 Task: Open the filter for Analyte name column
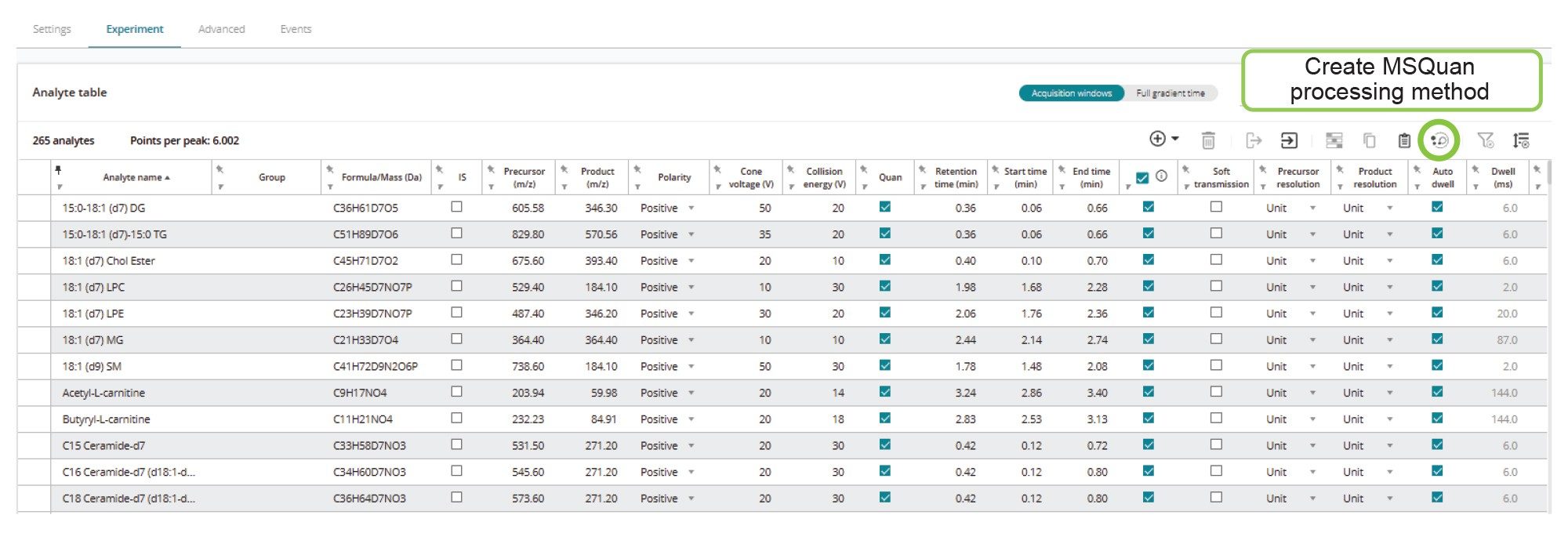coord(60,187)
